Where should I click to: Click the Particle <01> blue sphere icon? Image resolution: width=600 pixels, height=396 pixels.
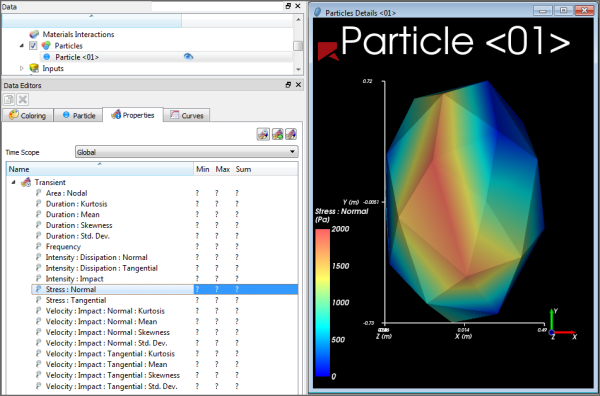(x=47, y=57)
